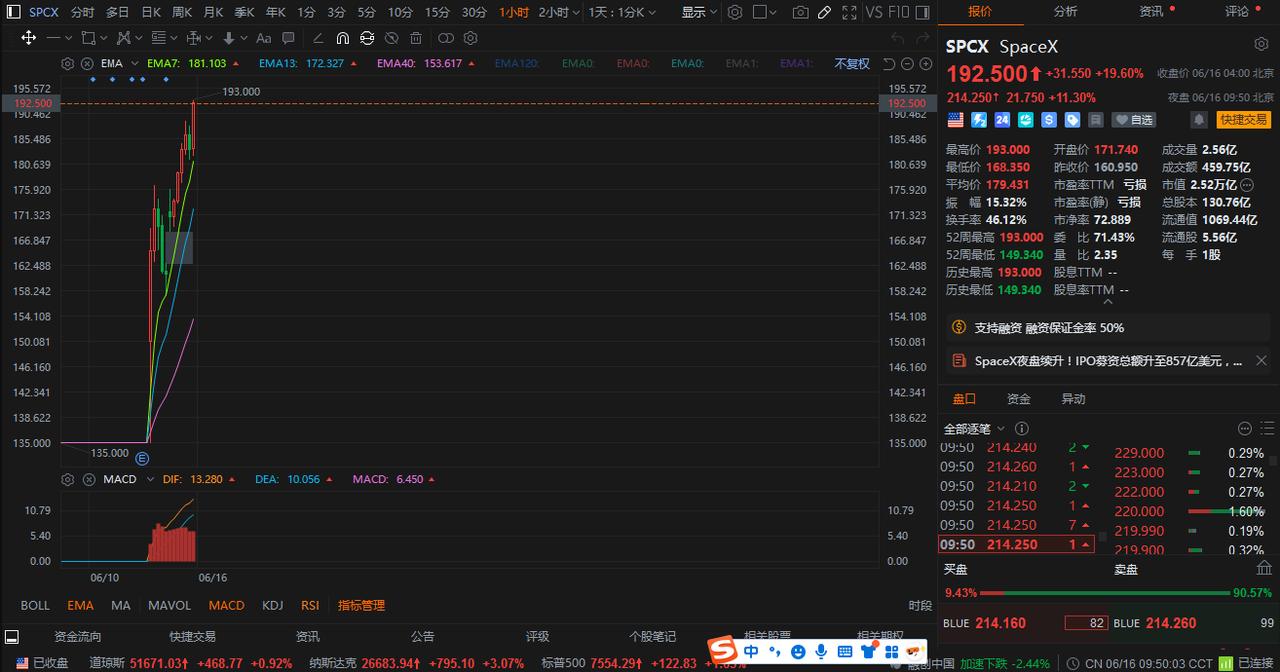Open the 个股笔记 bottom panel
This screenshot has height=672, width=1280.
pos(652,636)
